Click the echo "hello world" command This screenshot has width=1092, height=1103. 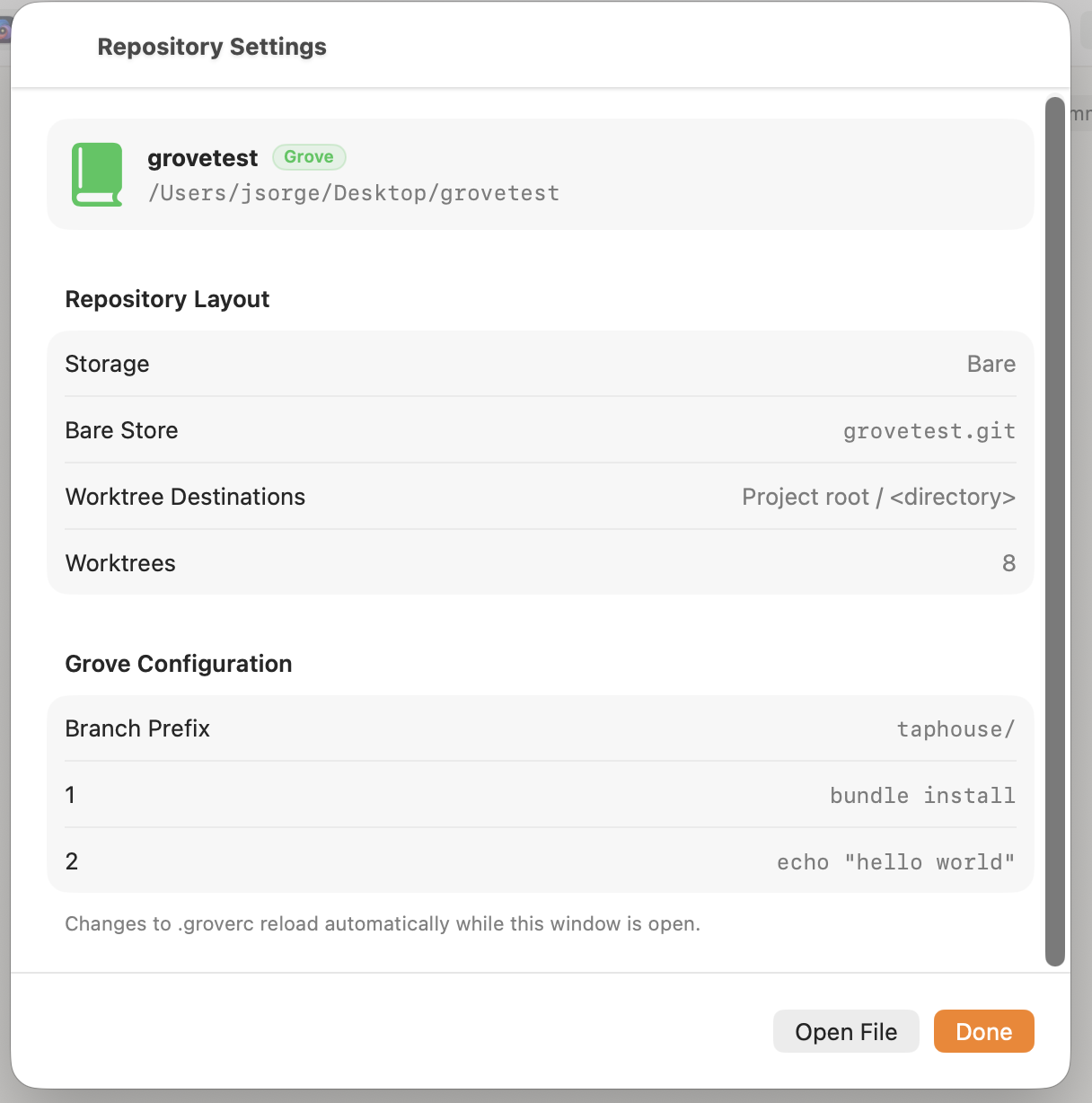point(896,861)
